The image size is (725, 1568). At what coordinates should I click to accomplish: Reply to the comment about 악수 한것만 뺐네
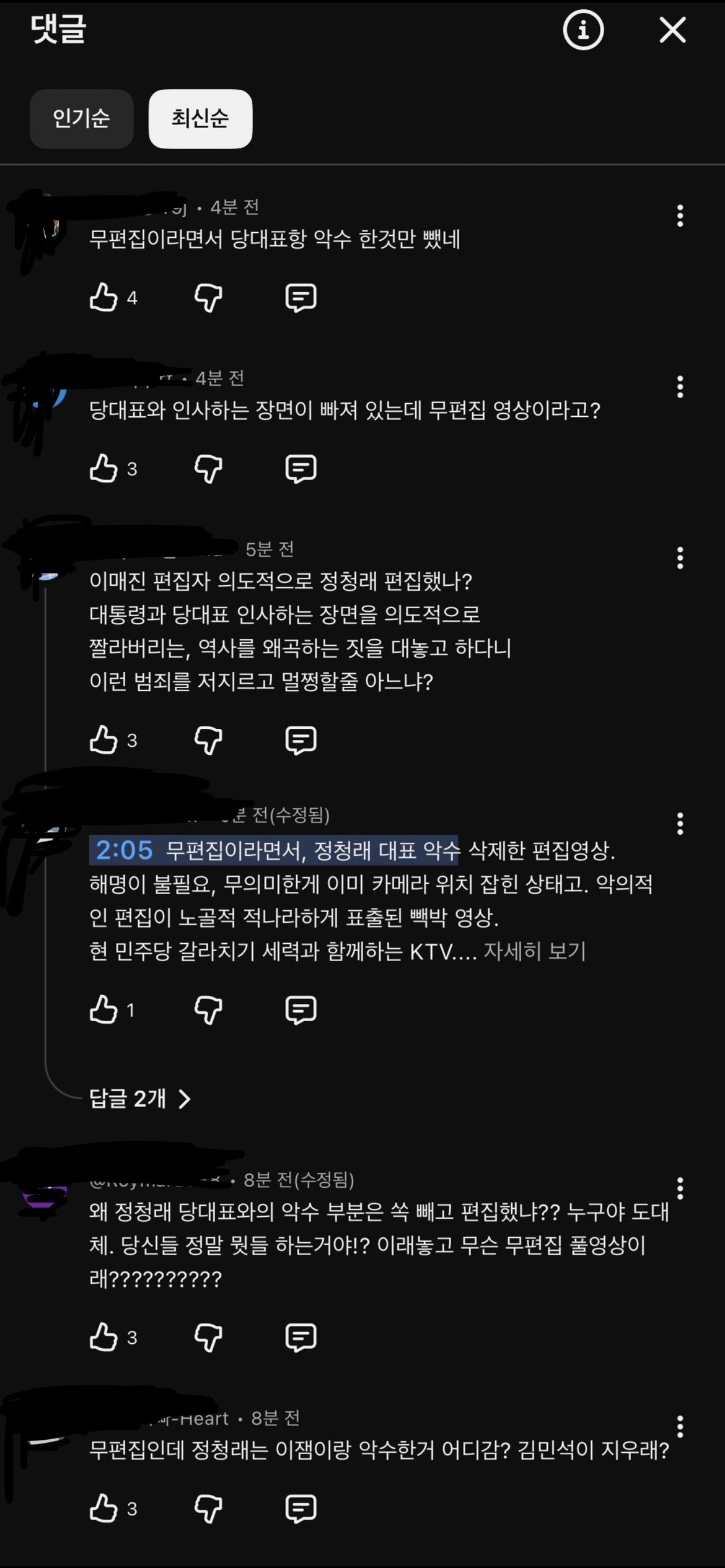pyautogui.click(x=301, y=297)
